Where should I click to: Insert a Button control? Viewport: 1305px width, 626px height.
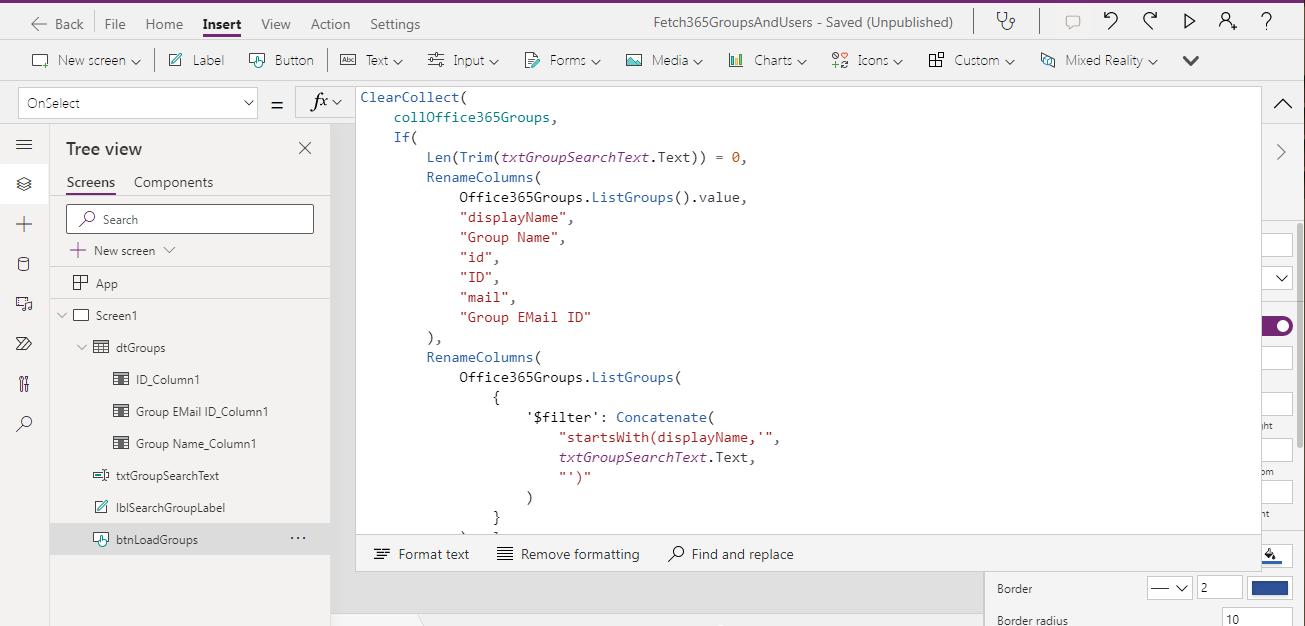(x=281, y=60)
